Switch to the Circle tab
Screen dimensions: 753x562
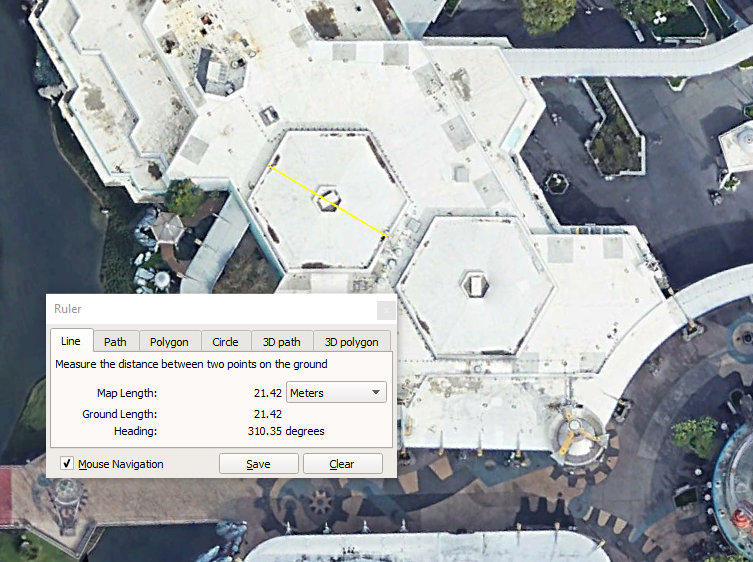(225, 341)
